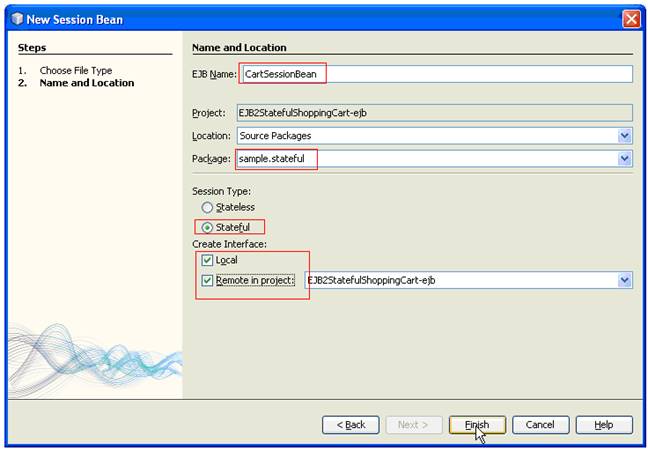Select the Stateless session type
The height and width of the screenshot is (451, 648).
pos(207,207)
